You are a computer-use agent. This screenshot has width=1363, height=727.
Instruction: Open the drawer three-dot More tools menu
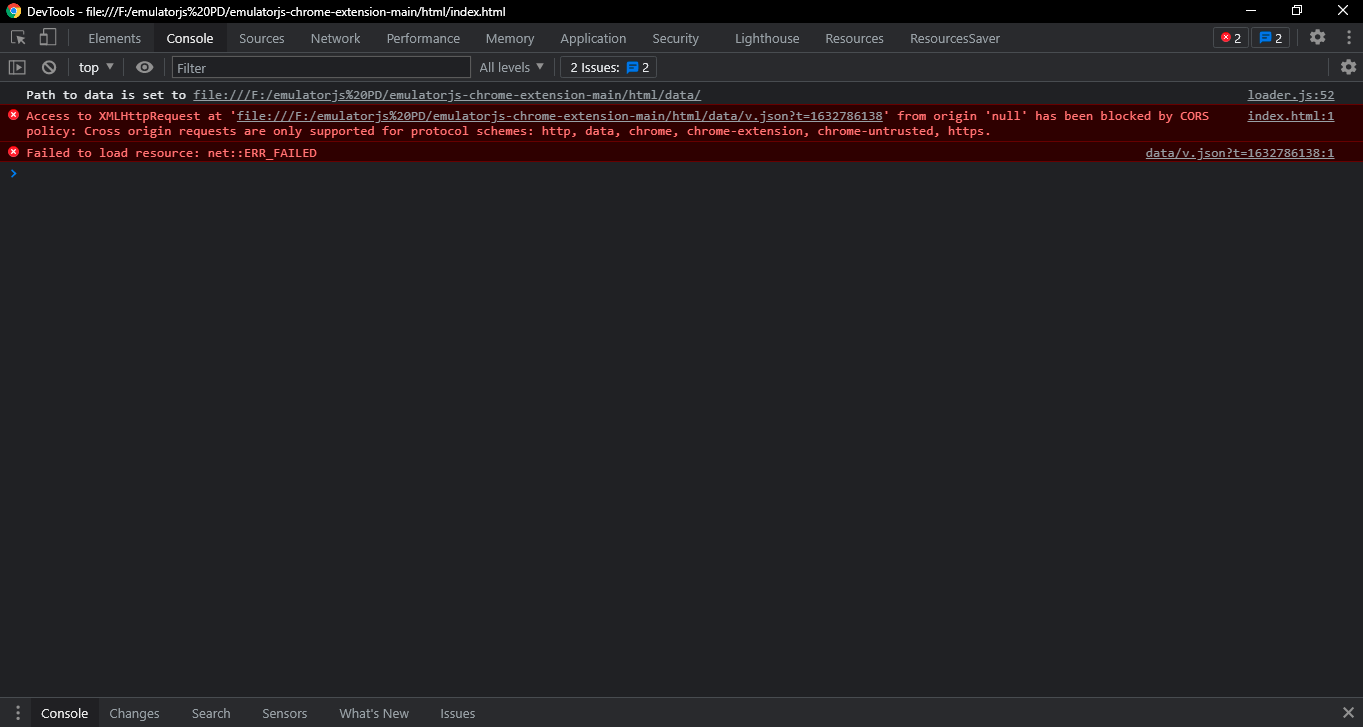16,713
